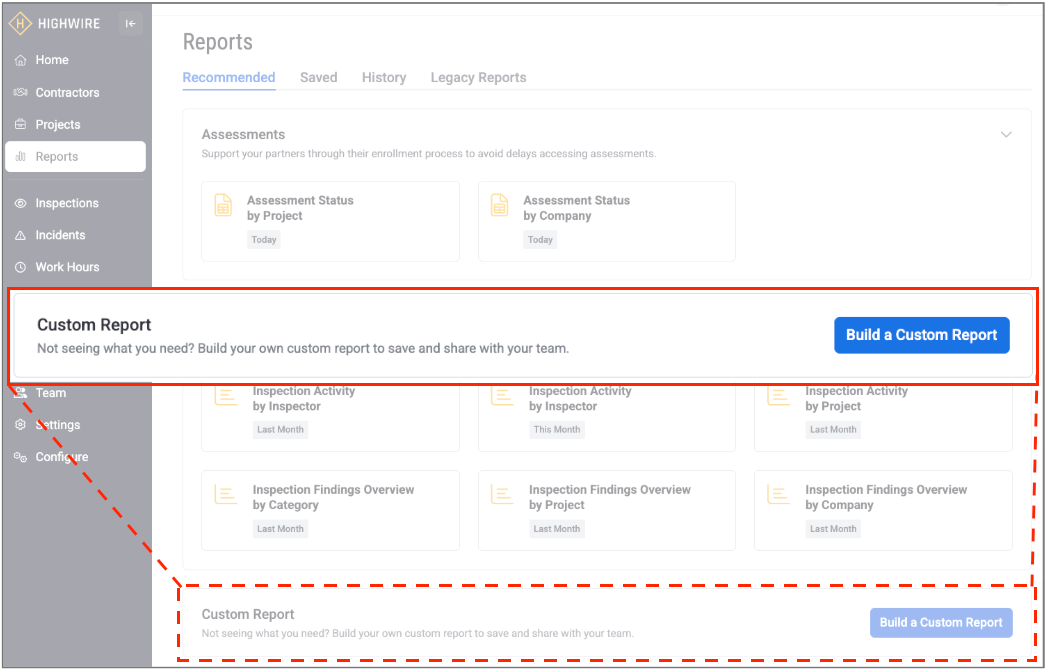Viewport: 1047px width, 670px height.
Task: Open Projects via the briefcase icon
Action: tap(21, 124)
